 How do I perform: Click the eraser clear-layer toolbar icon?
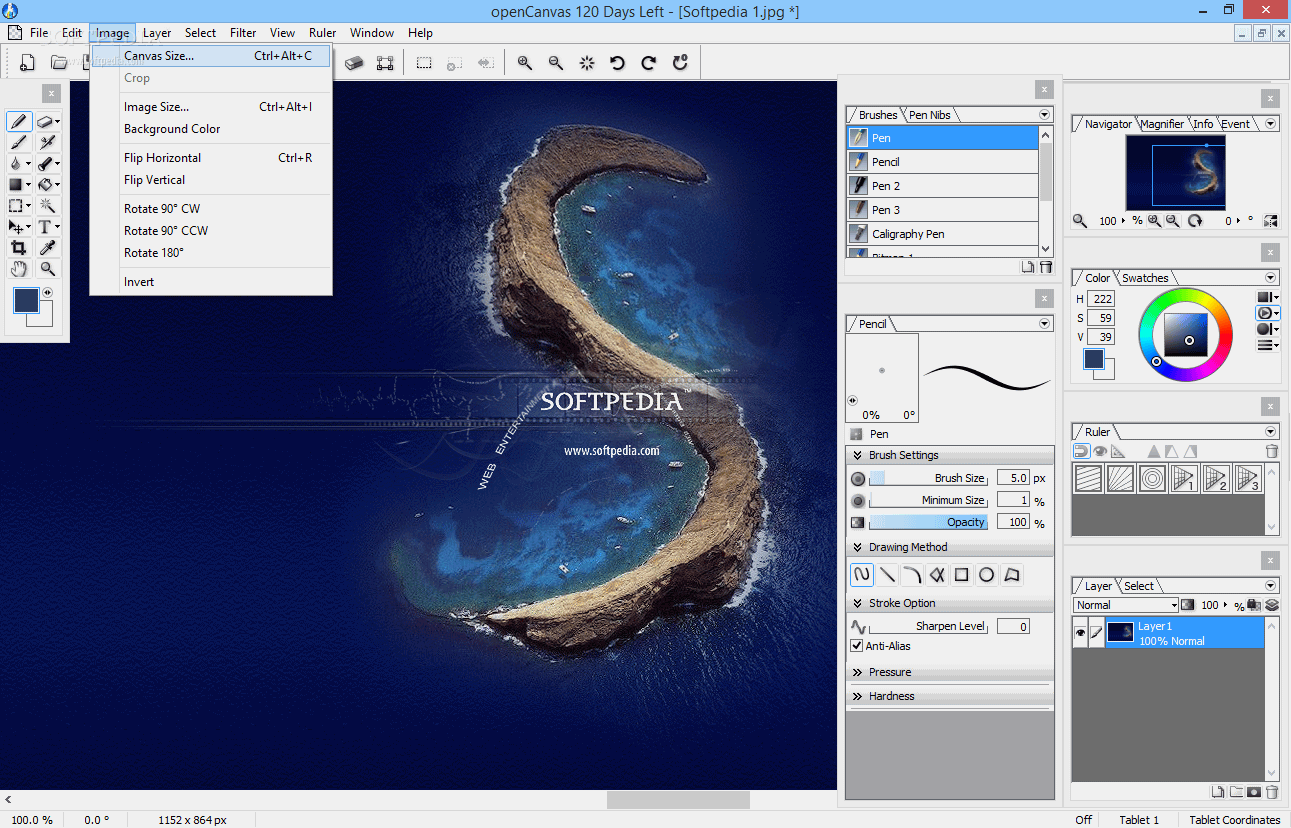[x=354, y=63]
